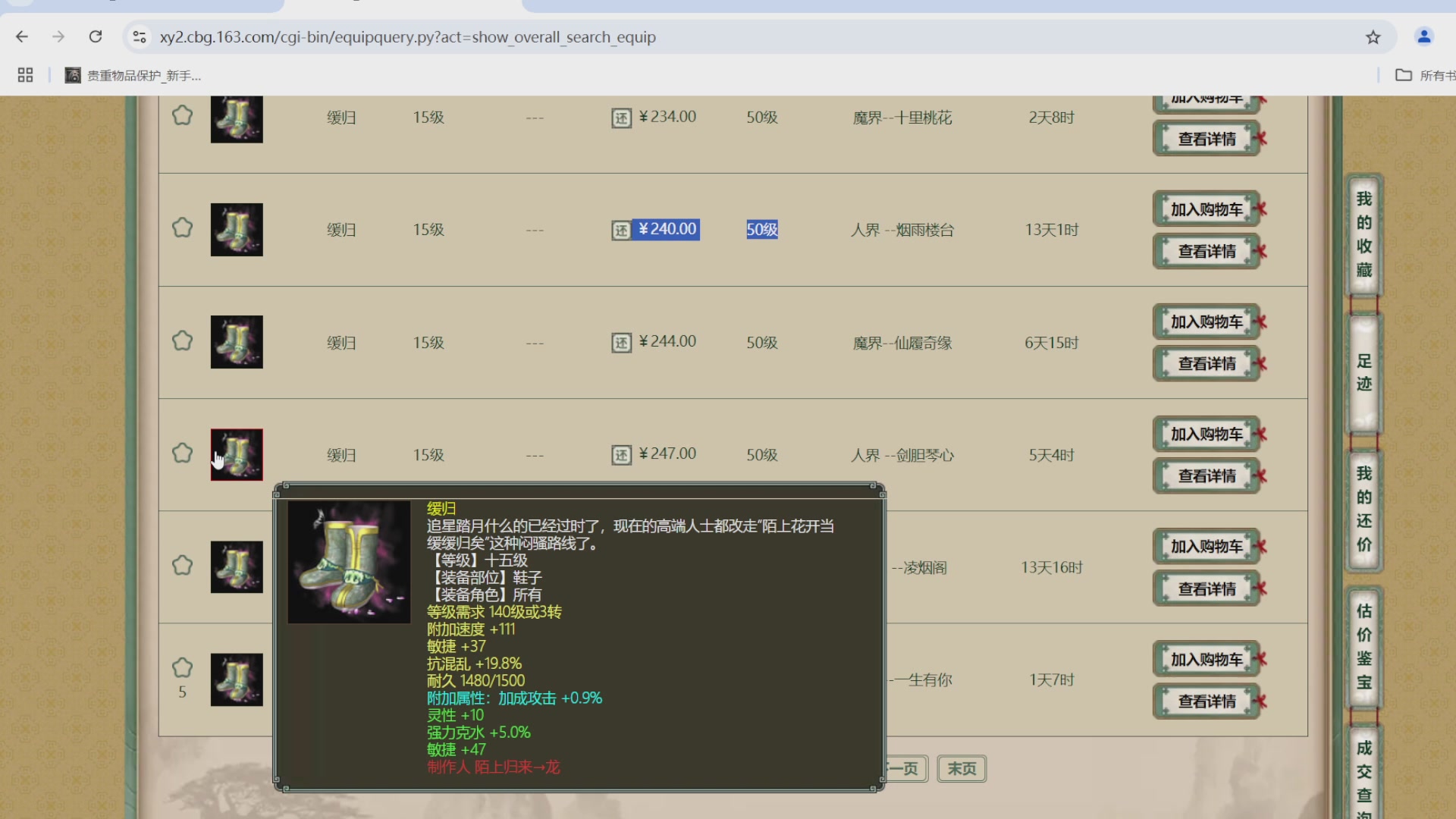This screenshot has width=1456, height=819.
Task: Click server name 人界 --烟雨楼台
Action: (902, 230)
